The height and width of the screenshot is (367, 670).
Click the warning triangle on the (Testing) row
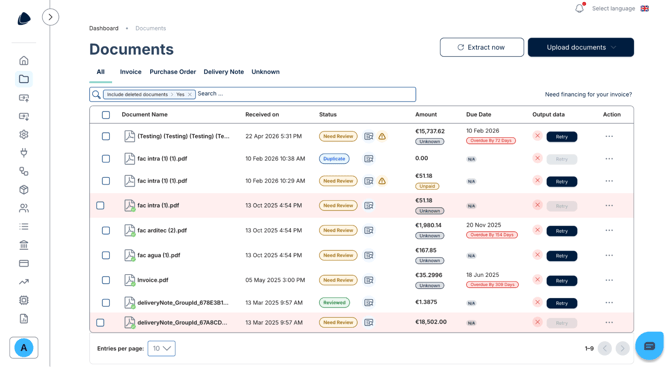coord(382,136)
